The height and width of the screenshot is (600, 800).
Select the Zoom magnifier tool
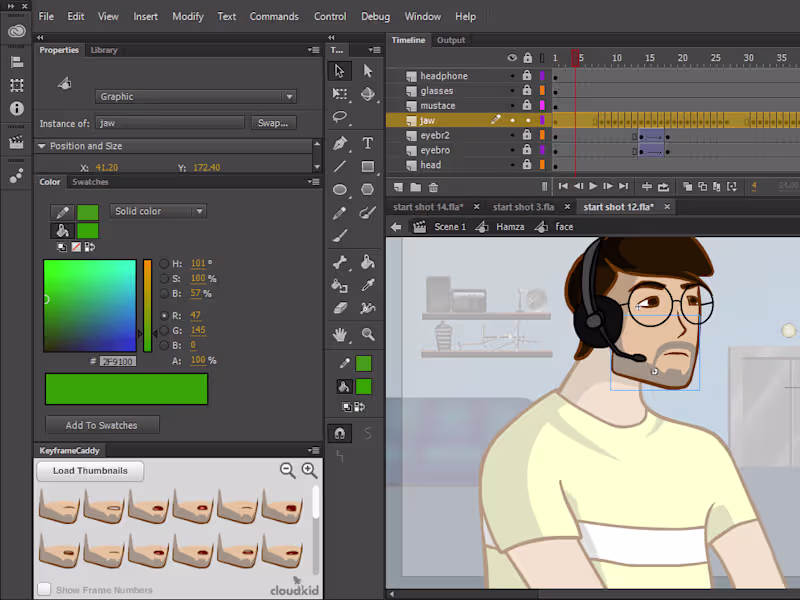pyautogui.click(x=367, y=334)
